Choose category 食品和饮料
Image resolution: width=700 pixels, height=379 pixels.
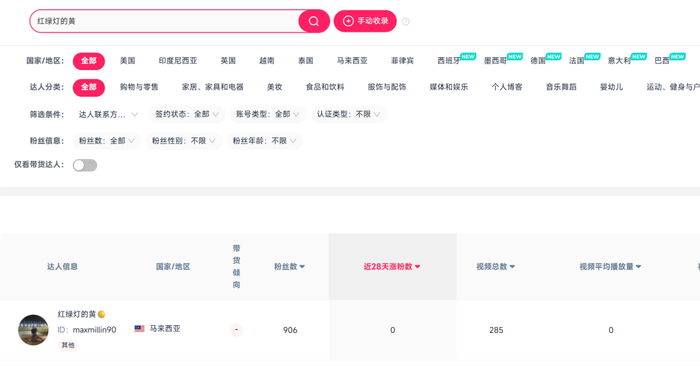coord(325,87)
